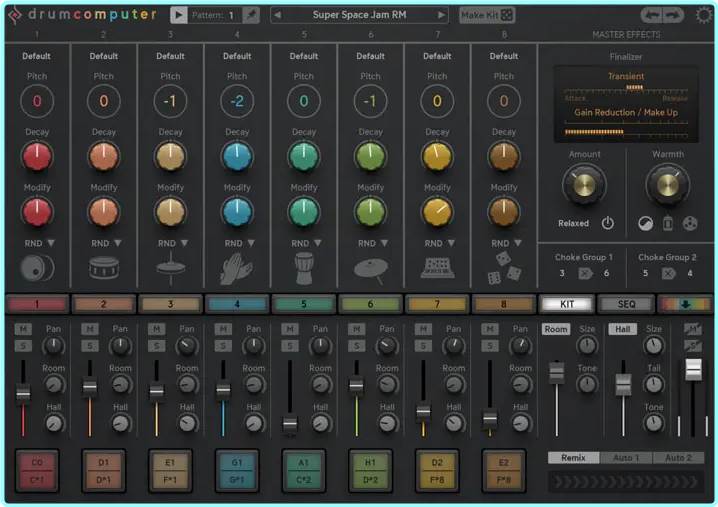Mute channel 1 with its M button
The image size is (718, 507).
pos(23,329)
